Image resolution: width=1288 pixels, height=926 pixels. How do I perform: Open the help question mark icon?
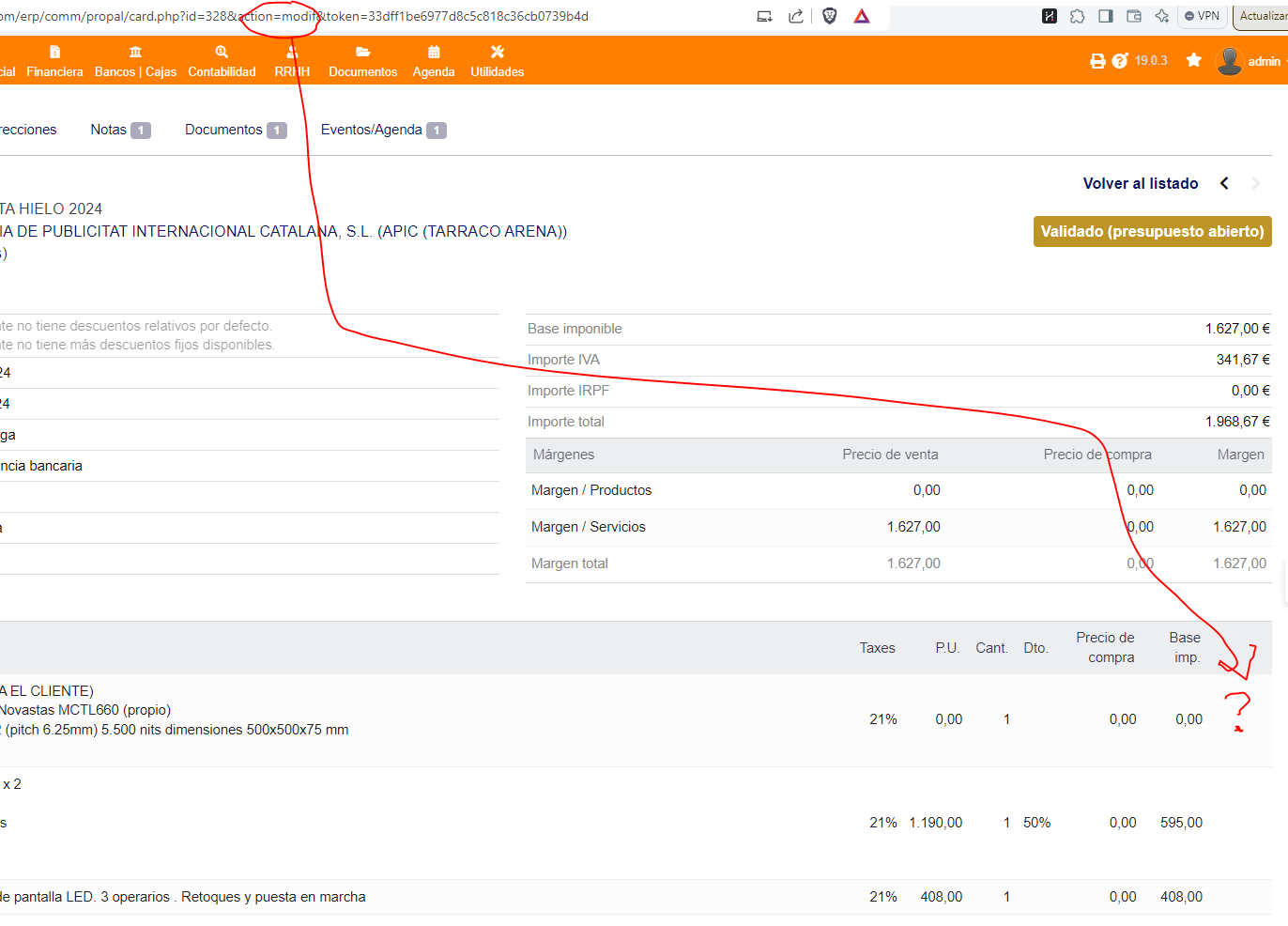click(x=1119, y=61)
